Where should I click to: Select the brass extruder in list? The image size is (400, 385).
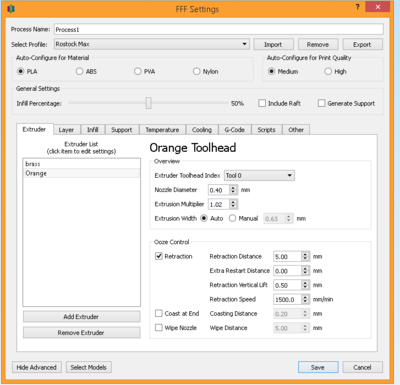pos(81,164)
